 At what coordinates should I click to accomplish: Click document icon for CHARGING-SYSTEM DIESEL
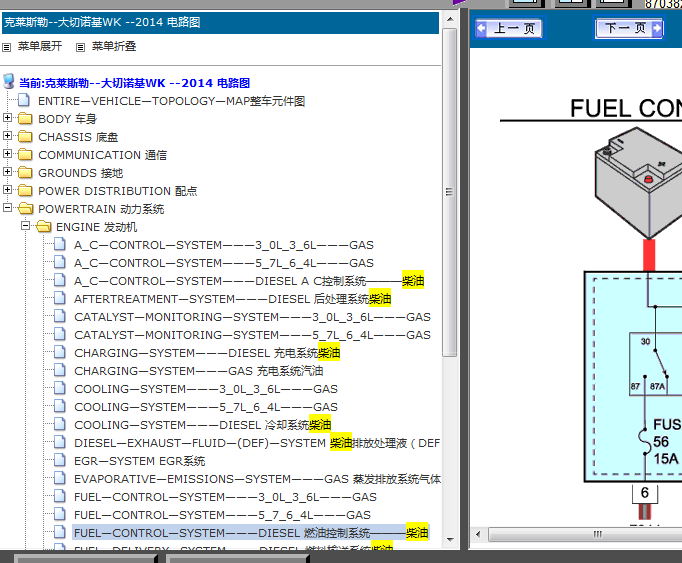coord(60,352)
